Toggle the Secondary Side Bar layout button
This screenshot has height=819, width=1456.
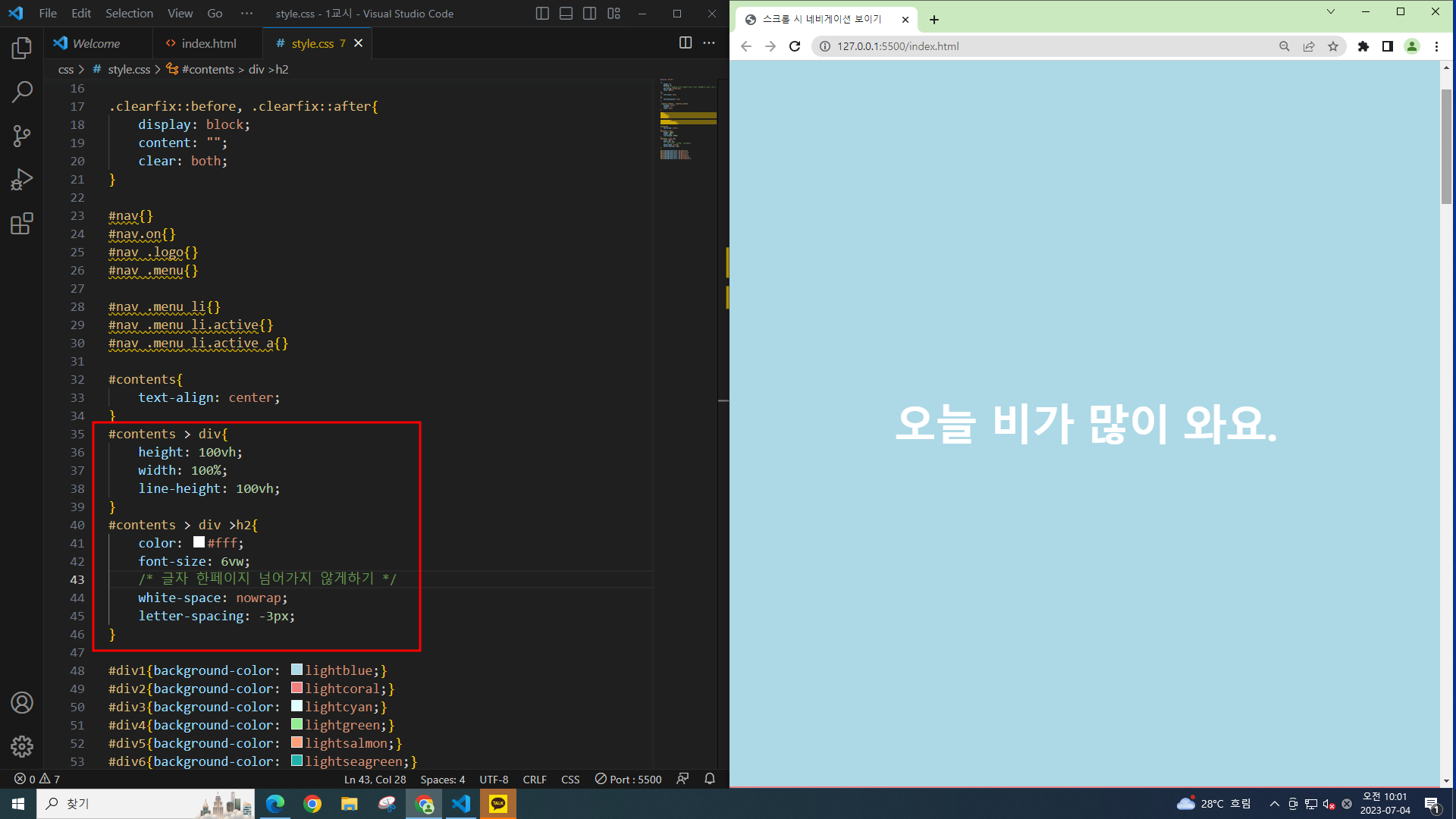[589, 14]
